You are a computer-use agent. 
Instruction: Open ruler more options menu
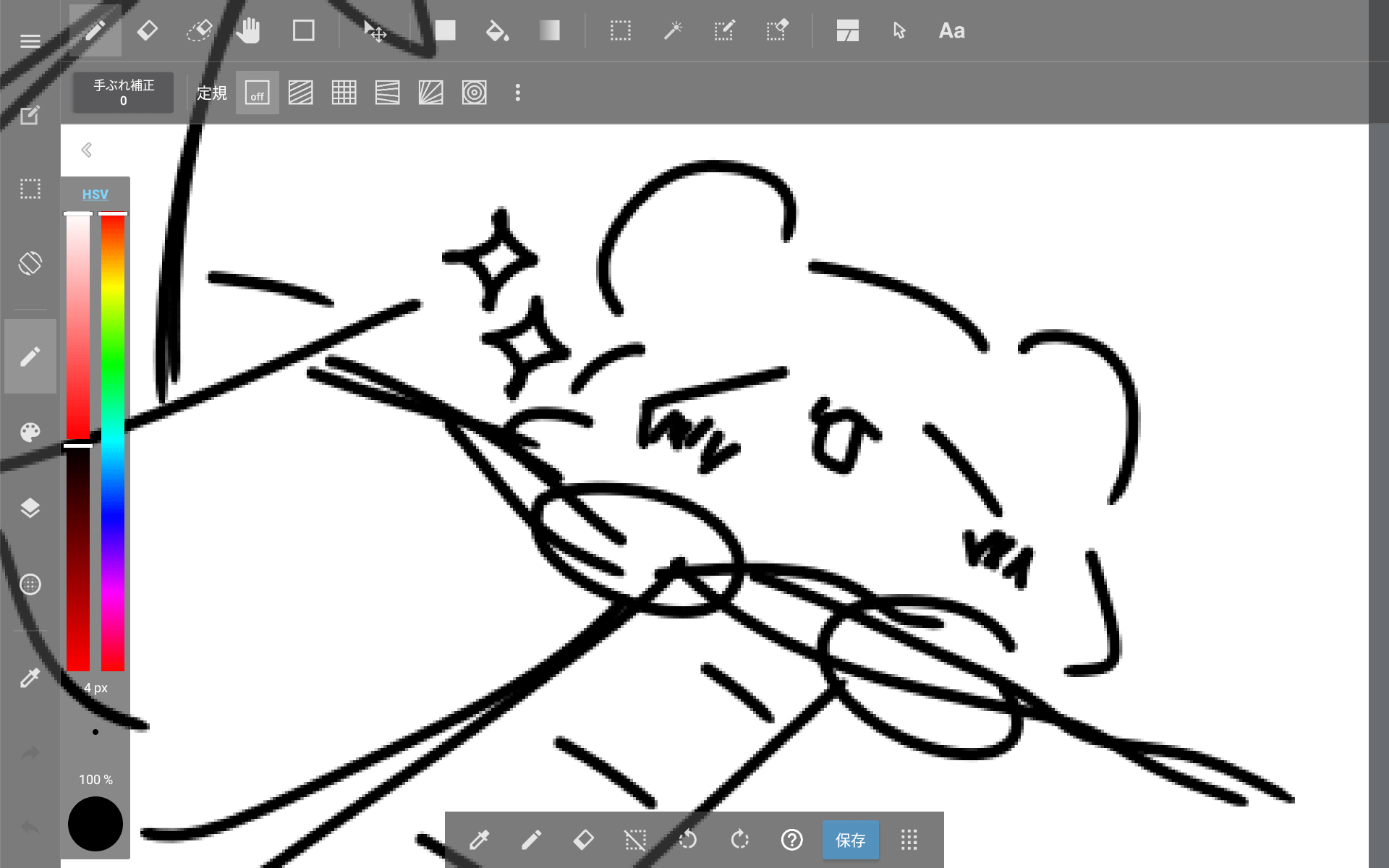pyautogui.click(x=517, y=93)
